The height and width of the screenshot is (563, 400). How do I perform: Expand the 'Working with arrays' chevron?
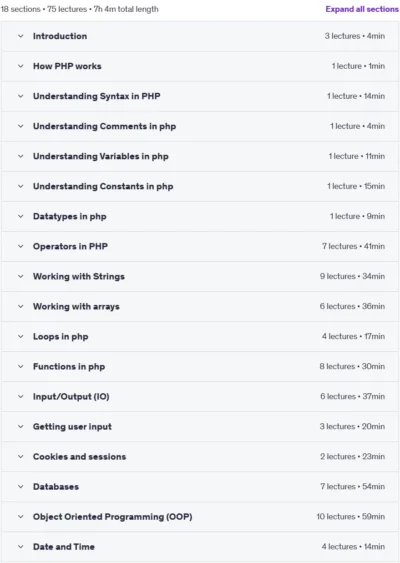tap(21, 306)
